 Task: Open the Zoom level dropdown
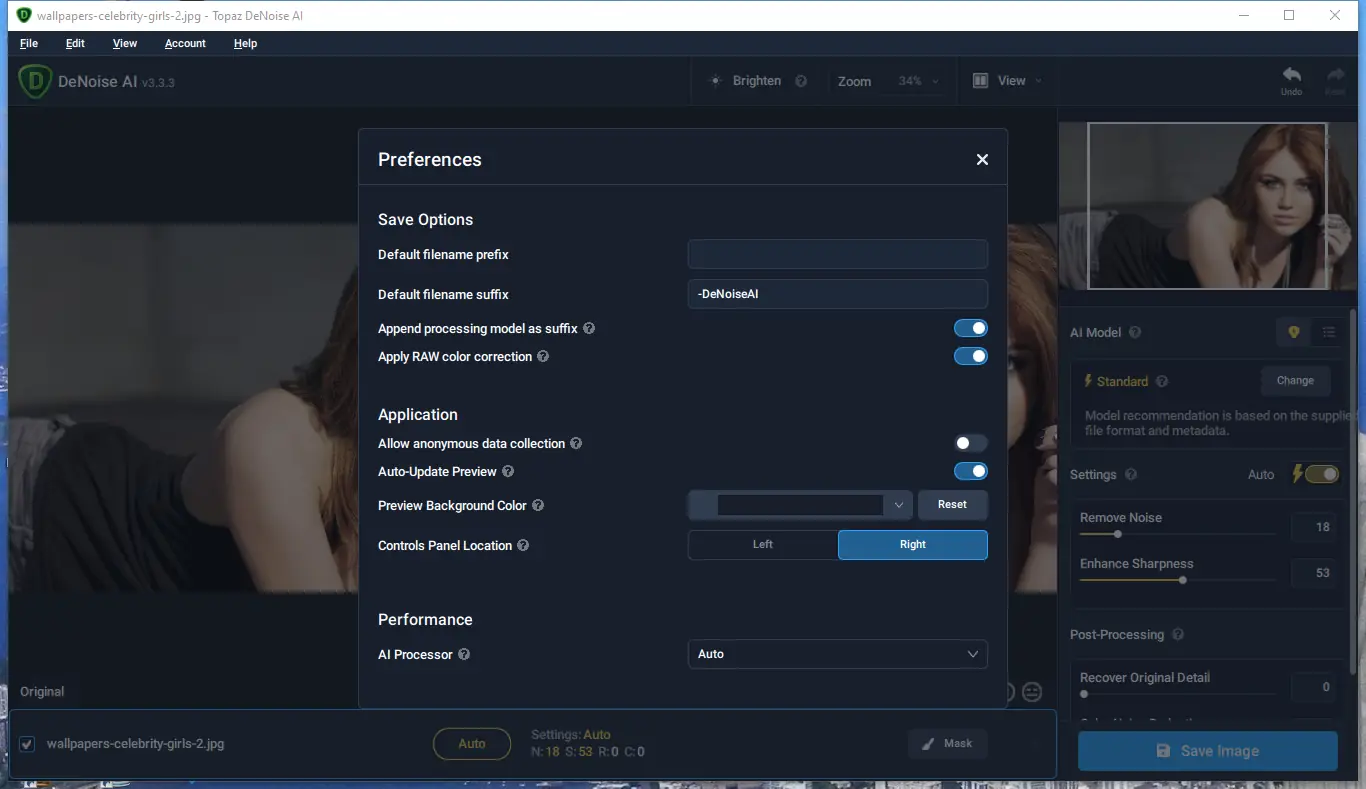(x=916, y=81)
